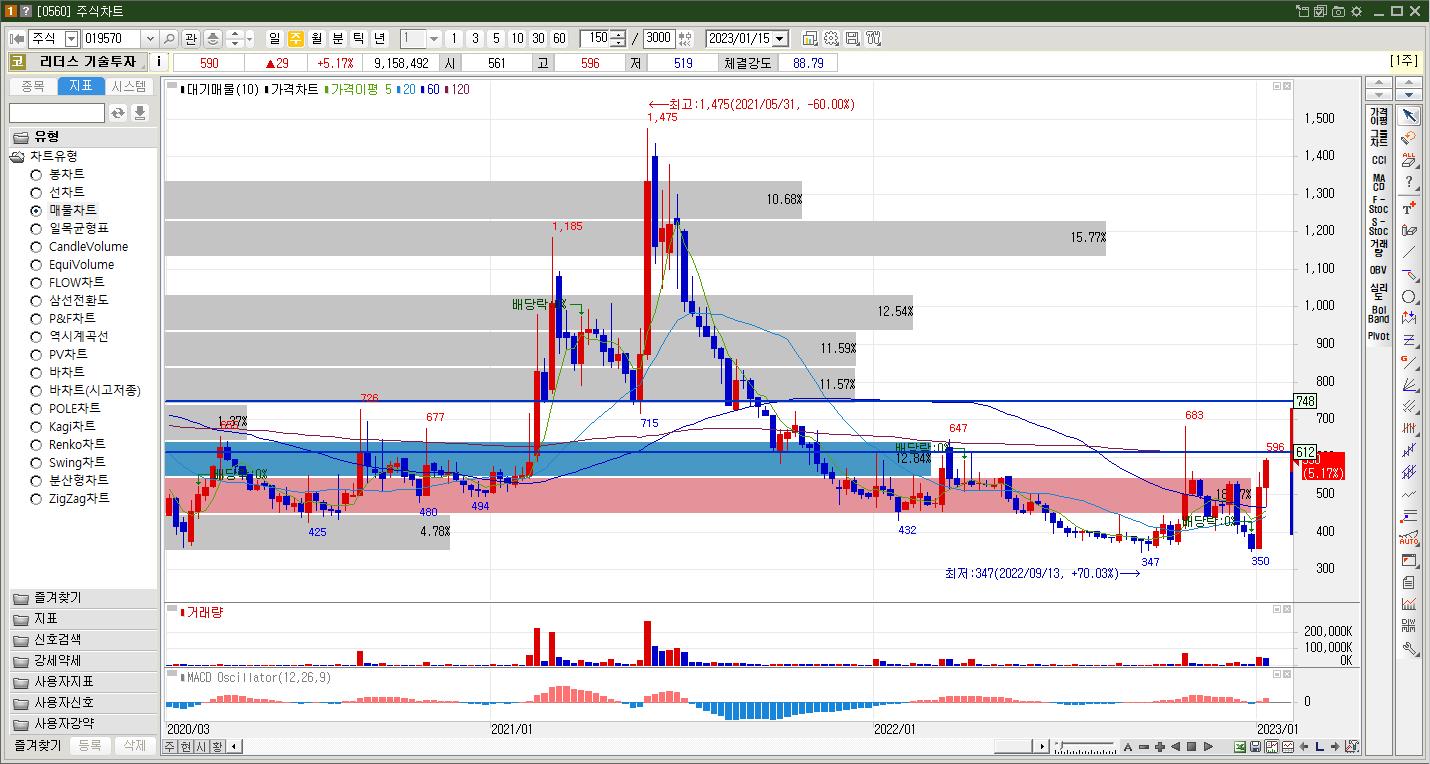Click the chart tools icon at toolbar end
This screenshot has height=764, width=1430.
click(873, 38)
